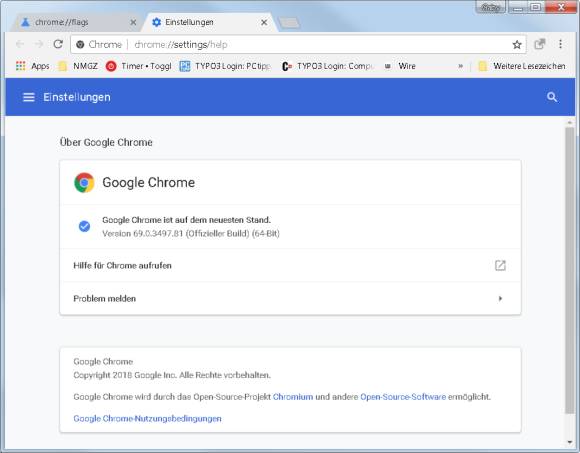This screenshot has height=453, width=580.
Task: Go back with the back arrow
Action: [20, 44]
